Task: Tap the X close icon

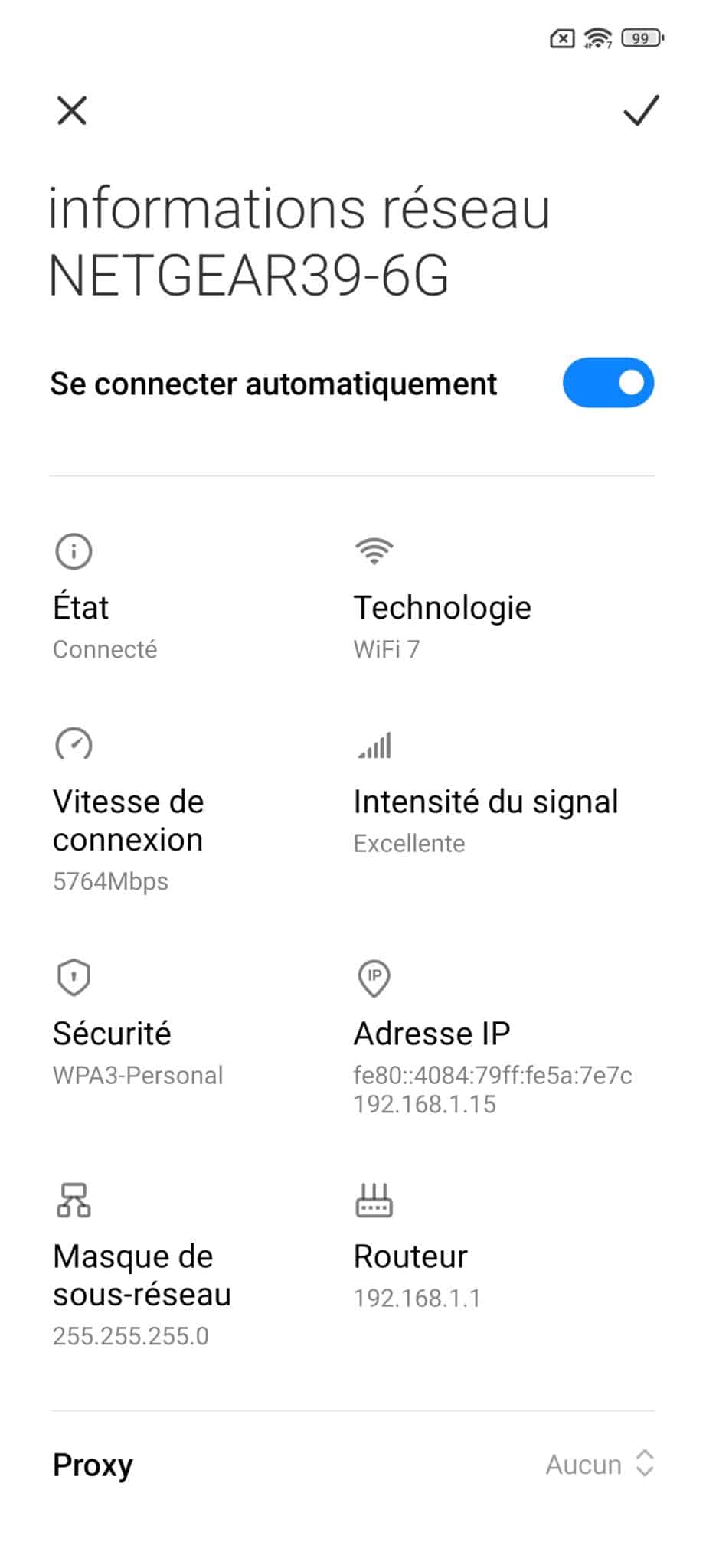Action: [x=72, y=111]
